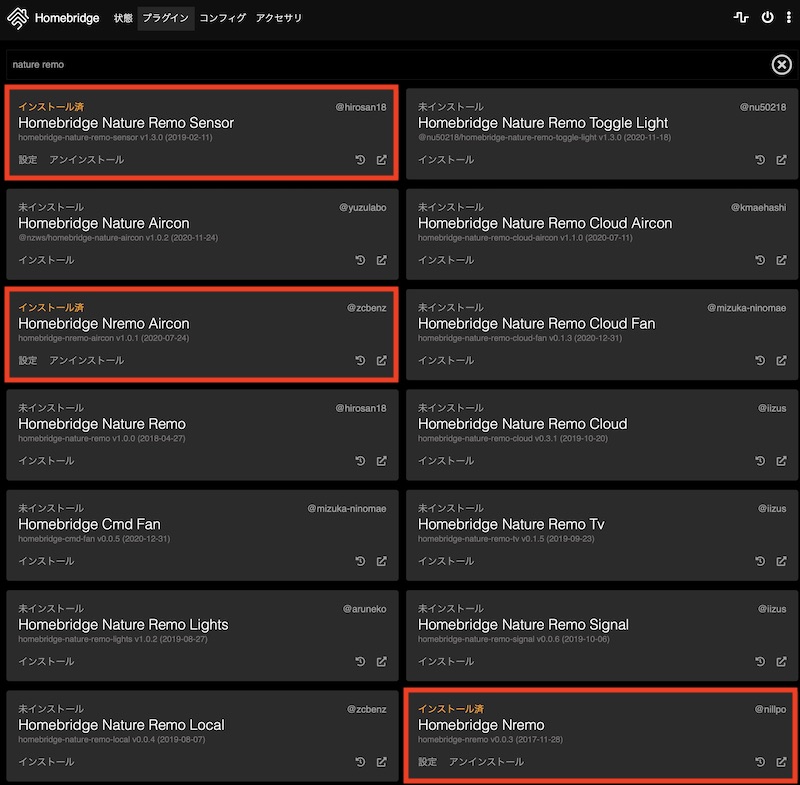Screen dimensions: 800x785
Task: Open external link for Homebridge Nature Aircon
Action: pos(382,260)
